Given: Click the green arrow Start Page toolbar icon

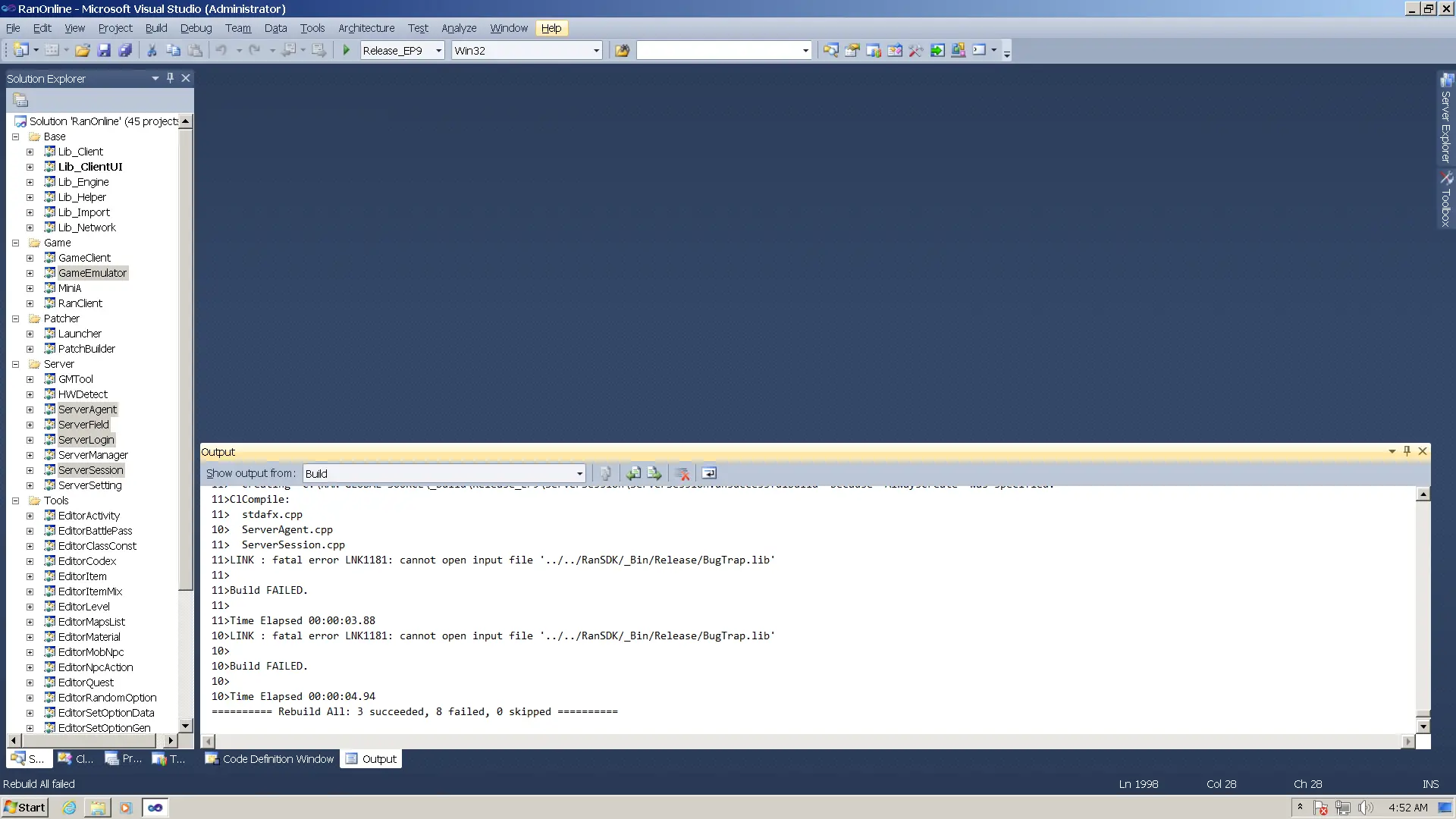Looking at the screenshot, I should 937,50.
